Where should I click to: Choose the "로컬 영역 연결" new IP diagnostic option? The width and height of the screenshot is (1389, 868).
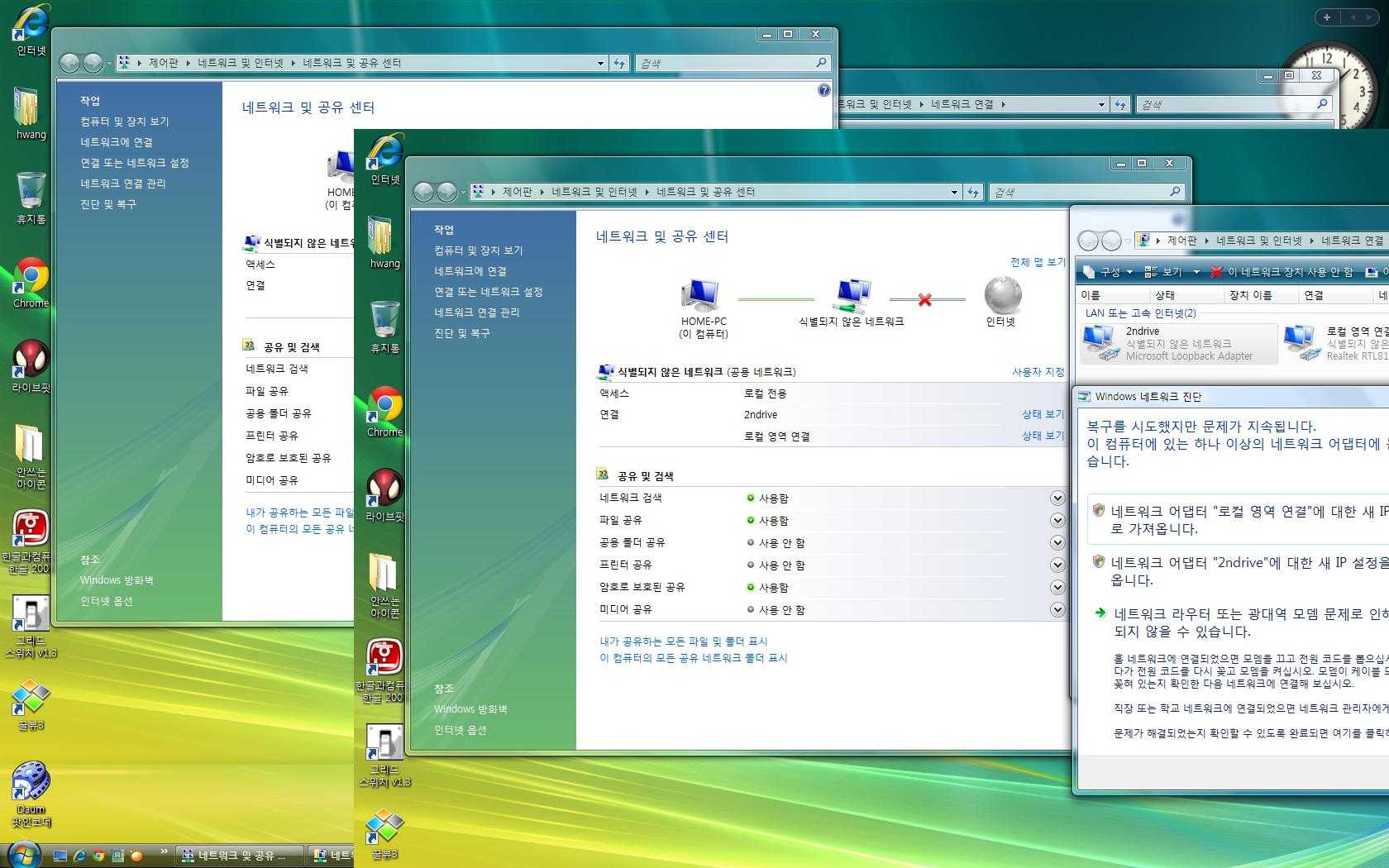pos(1238,520)
